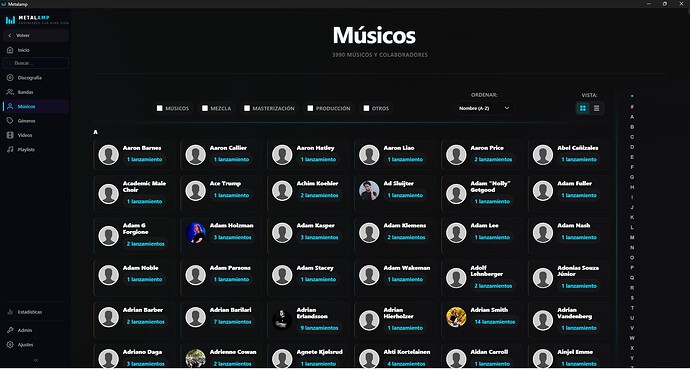Enable the Producción filter checkbox
Screen dimensions: 690x370
tap(310, 108)
